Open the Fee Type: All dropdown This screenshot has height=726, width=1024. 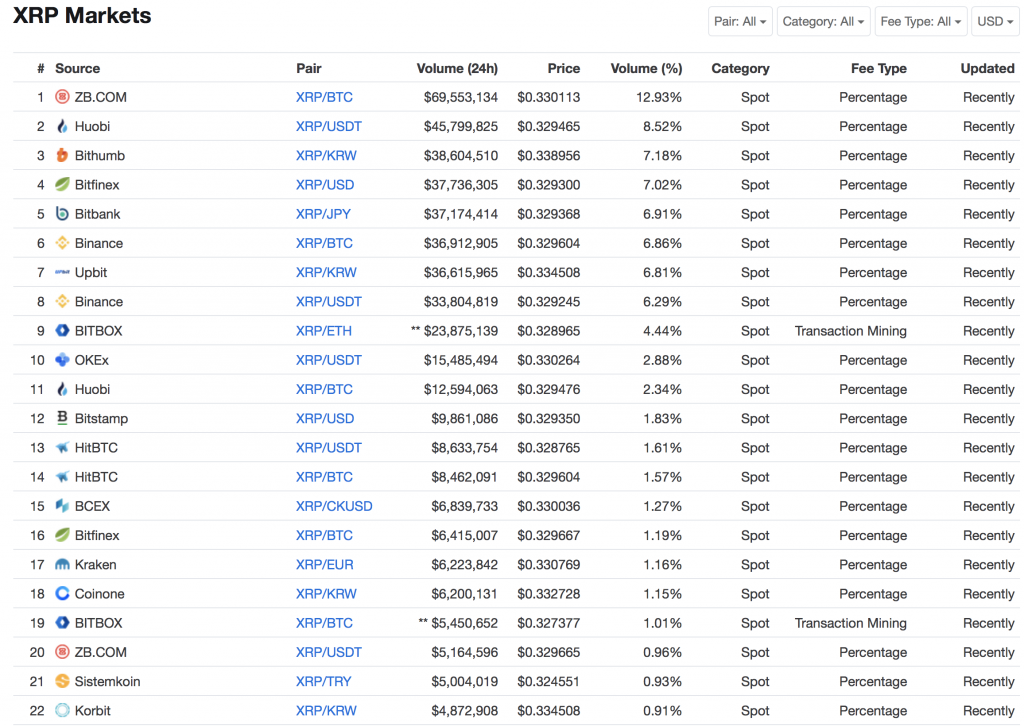click(x=920, y=21)
